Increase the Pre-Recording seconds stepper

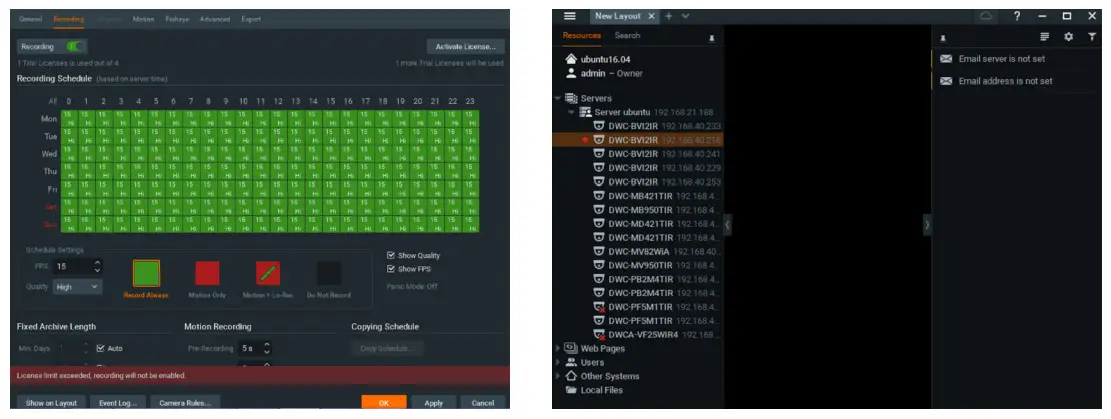(267, 345)
